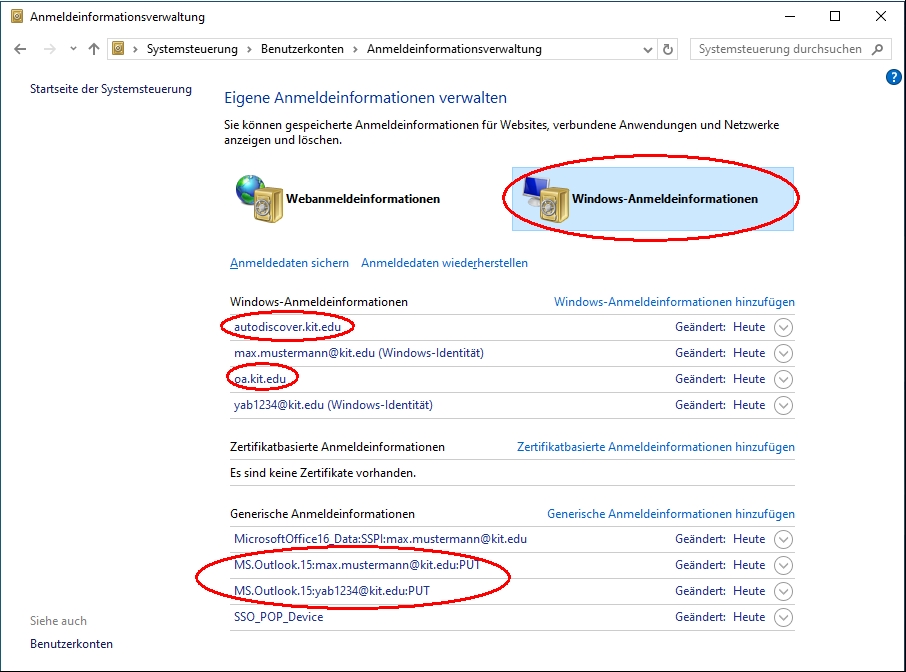Click the Systemsteuerung durchsuchen search field
The height and width of the screenshot is (672, 906).
(780, 49)
